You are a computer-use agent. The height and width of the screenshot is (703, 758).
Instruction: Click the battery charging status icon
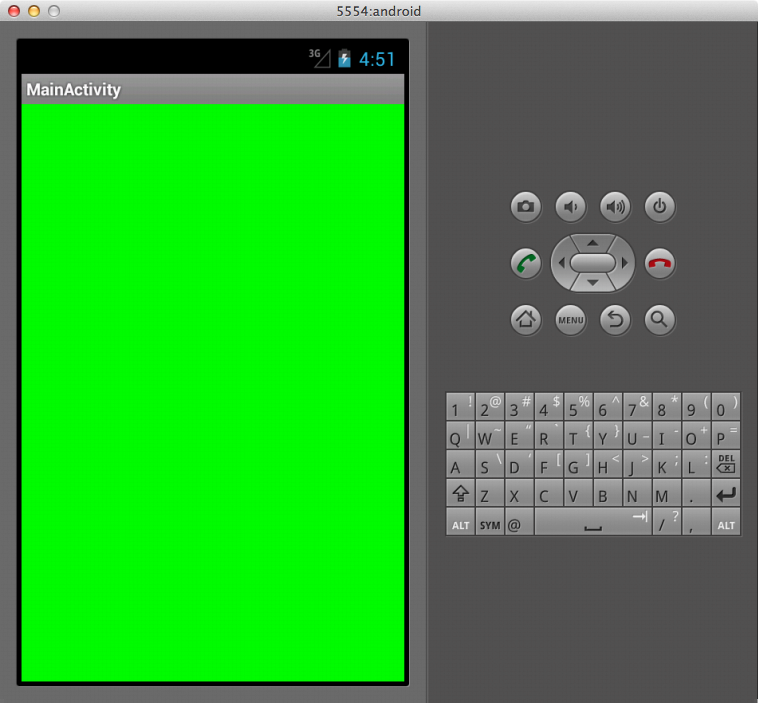point(344,59)
